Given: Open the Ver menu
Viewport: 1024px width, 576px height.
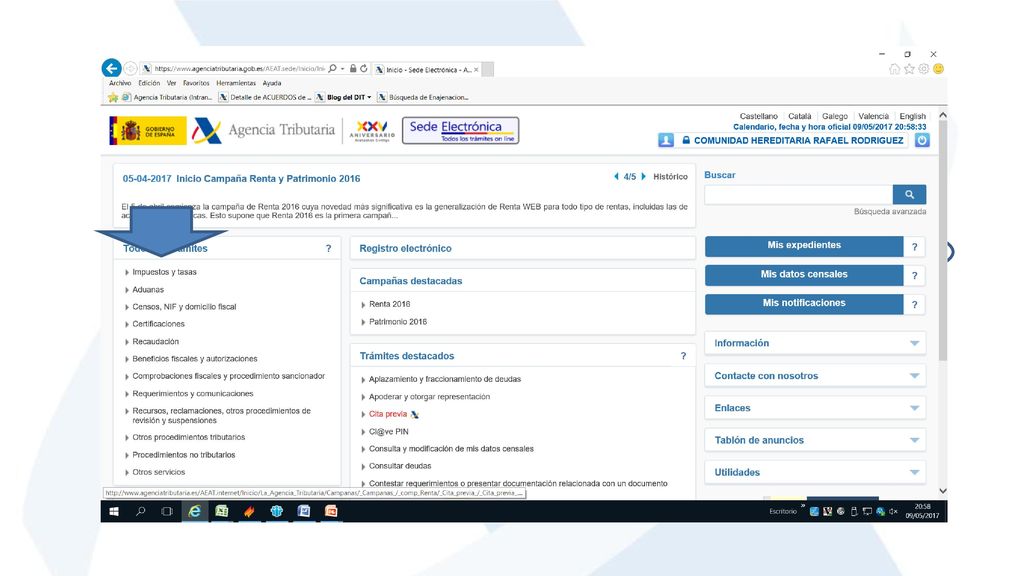Looking at the screenshot, I should click(171, 83).
